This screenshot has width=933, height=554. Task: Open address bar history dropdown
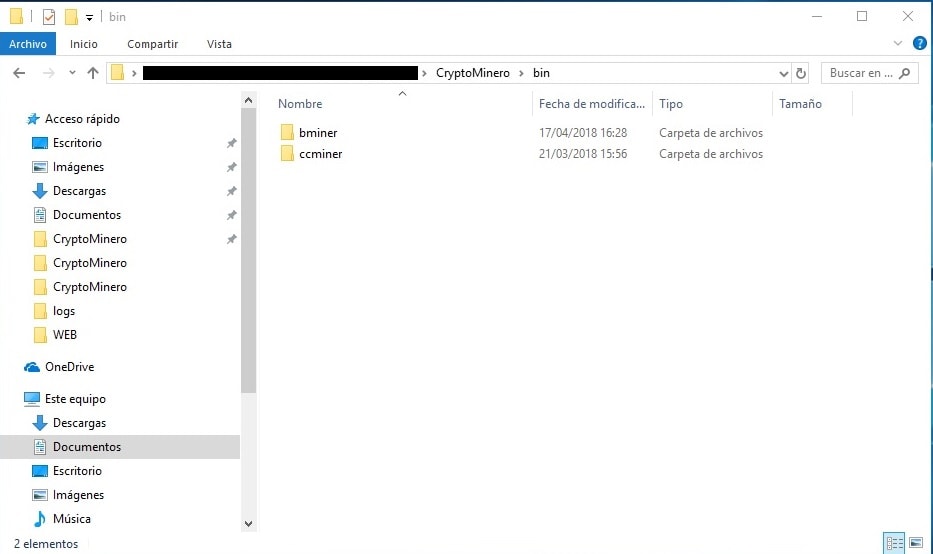(x=784, y=73)
